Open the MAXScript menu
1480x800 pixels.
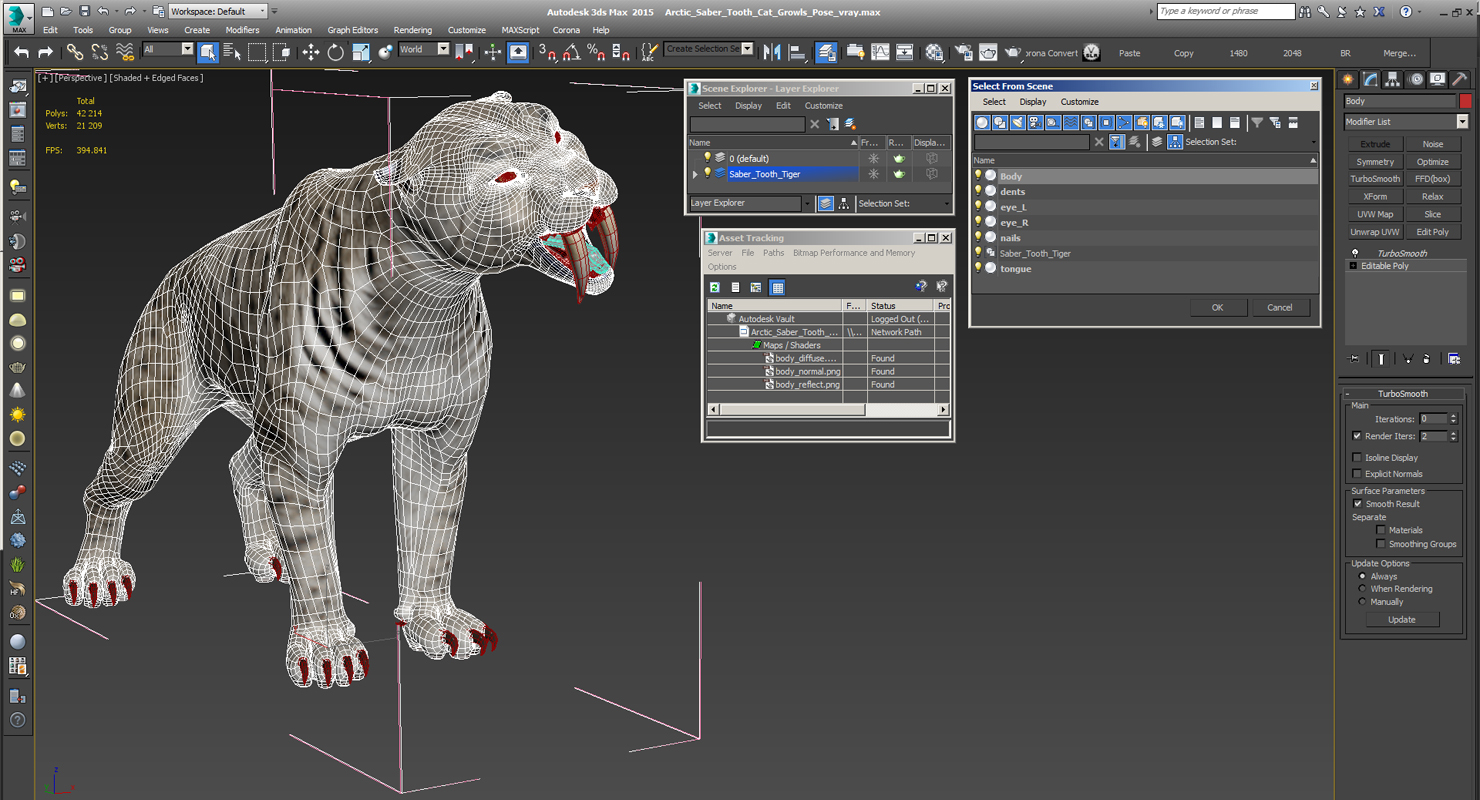[520, 30]
